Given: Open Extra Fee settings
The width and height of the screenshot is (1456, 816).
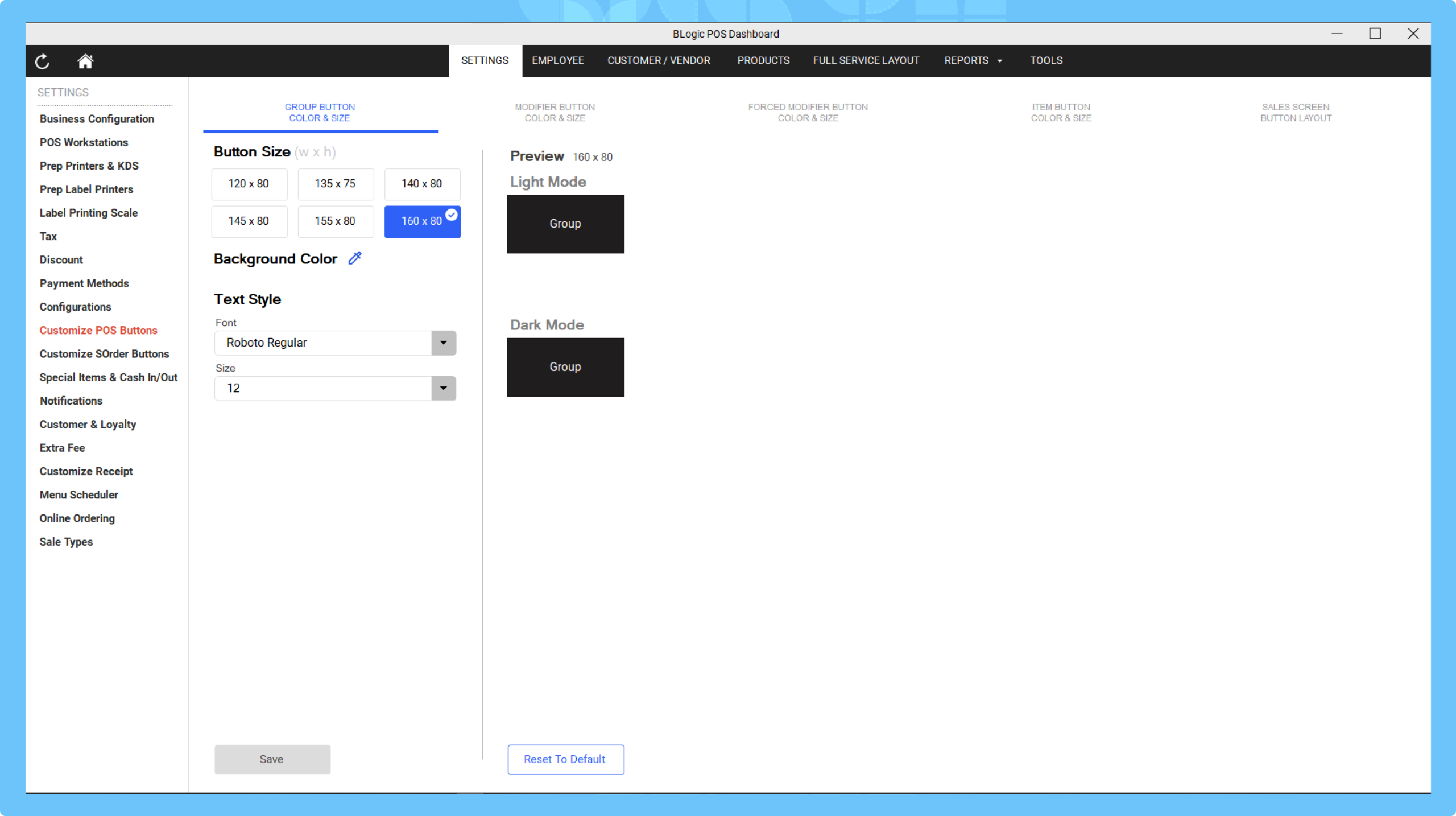Looking at the screenshot, I should coord(63,448).
